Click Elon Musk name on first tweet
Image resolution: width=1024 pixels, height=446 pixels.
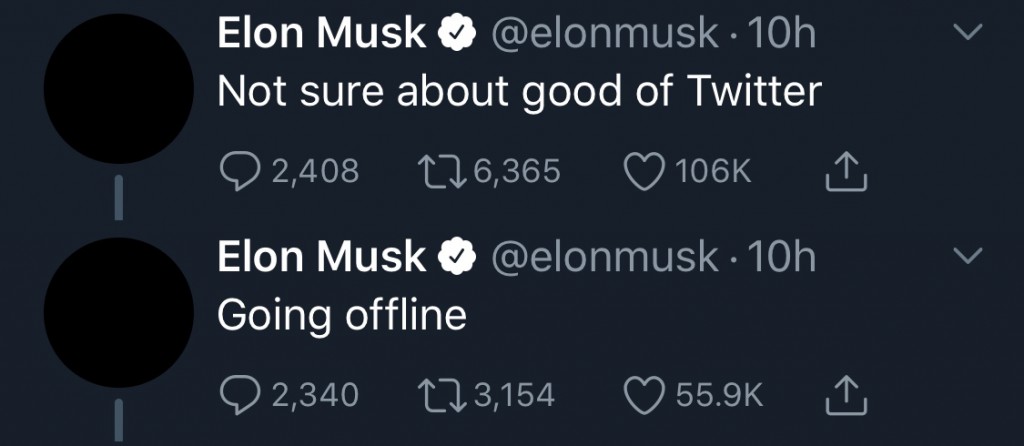(320, 35)
